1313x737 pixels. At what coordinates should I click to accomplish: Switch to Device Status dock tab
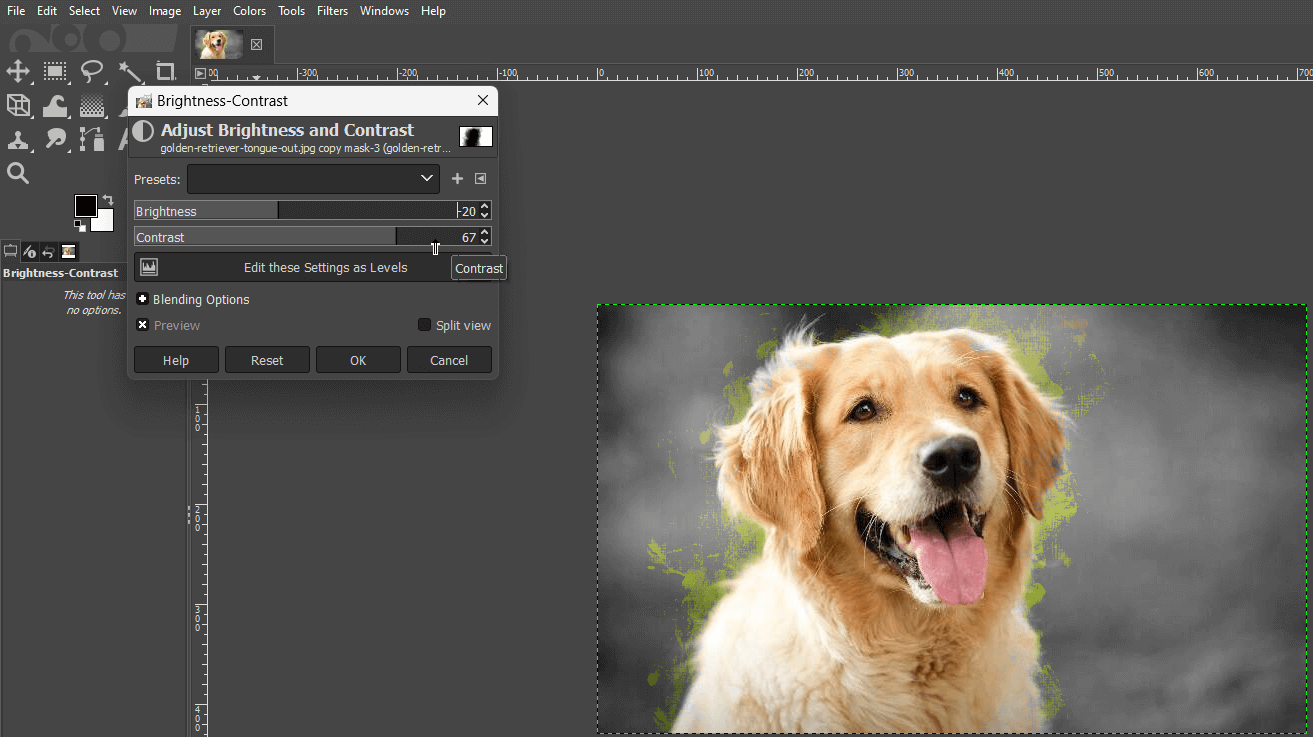click(x=30, y=251)
